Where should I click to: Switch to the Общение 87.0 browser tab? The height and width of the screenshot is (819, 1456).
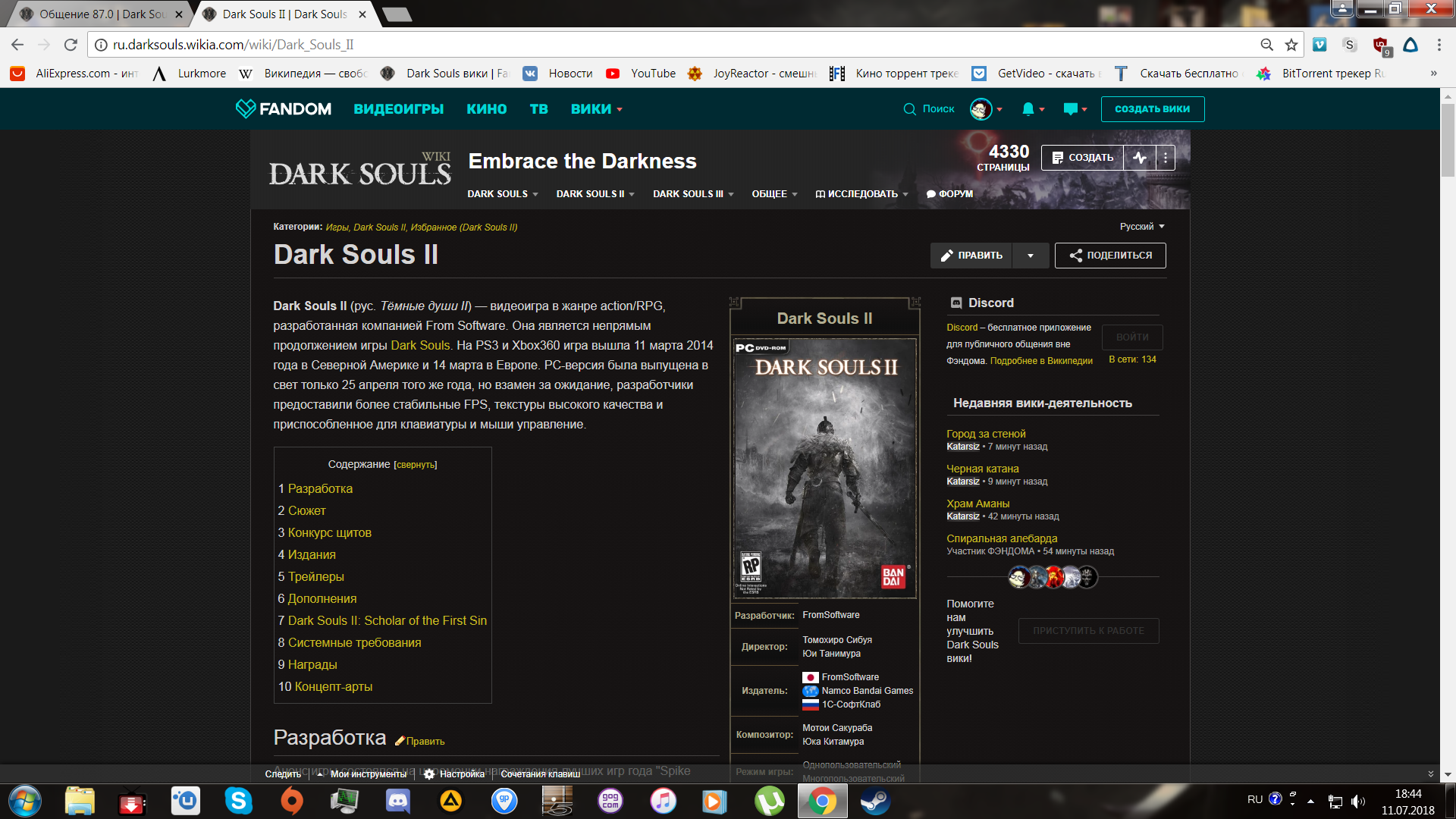[x=100, y=14]
